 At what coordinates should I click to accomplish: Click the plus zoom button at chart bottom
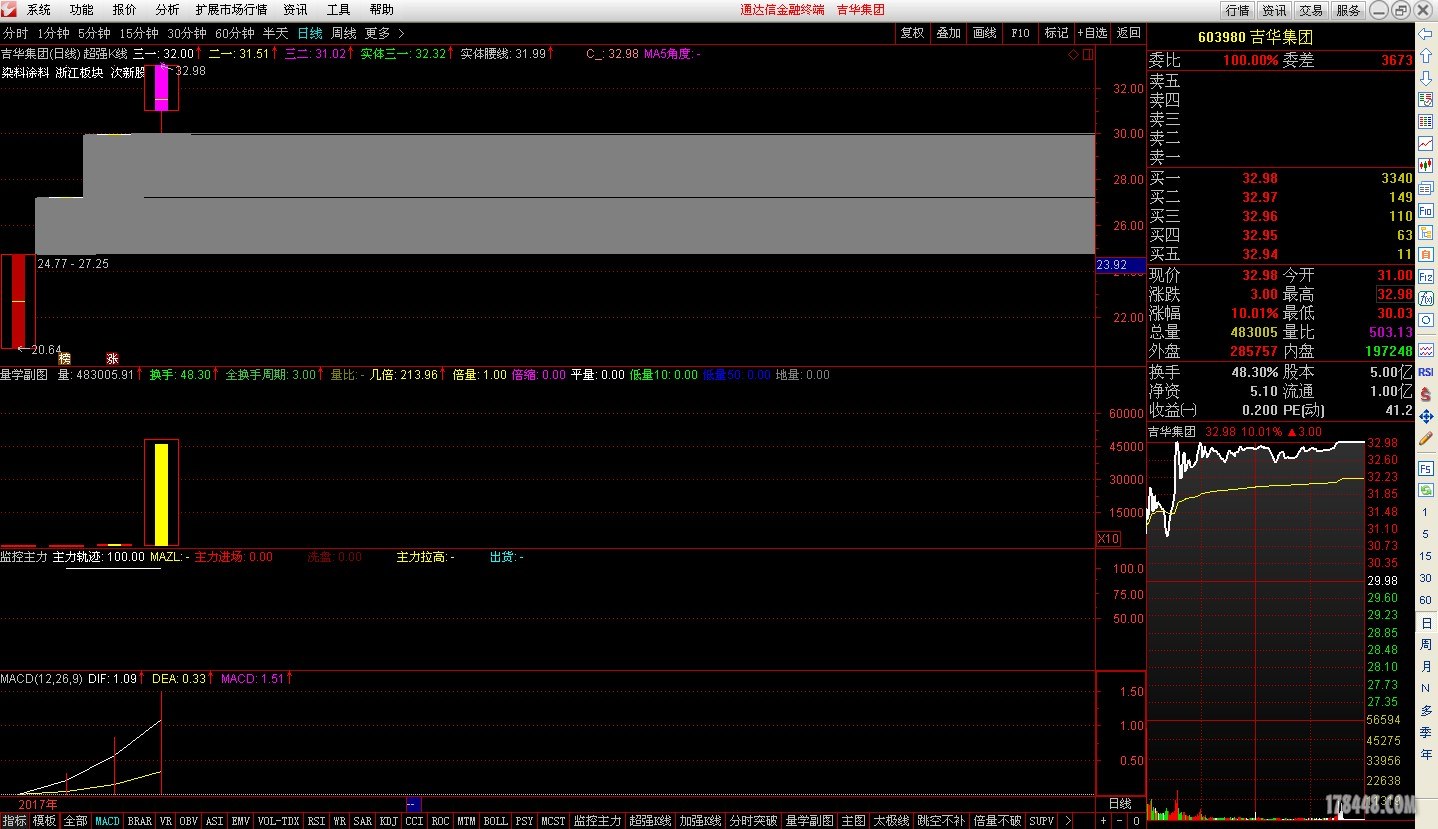coord(1103,821)
